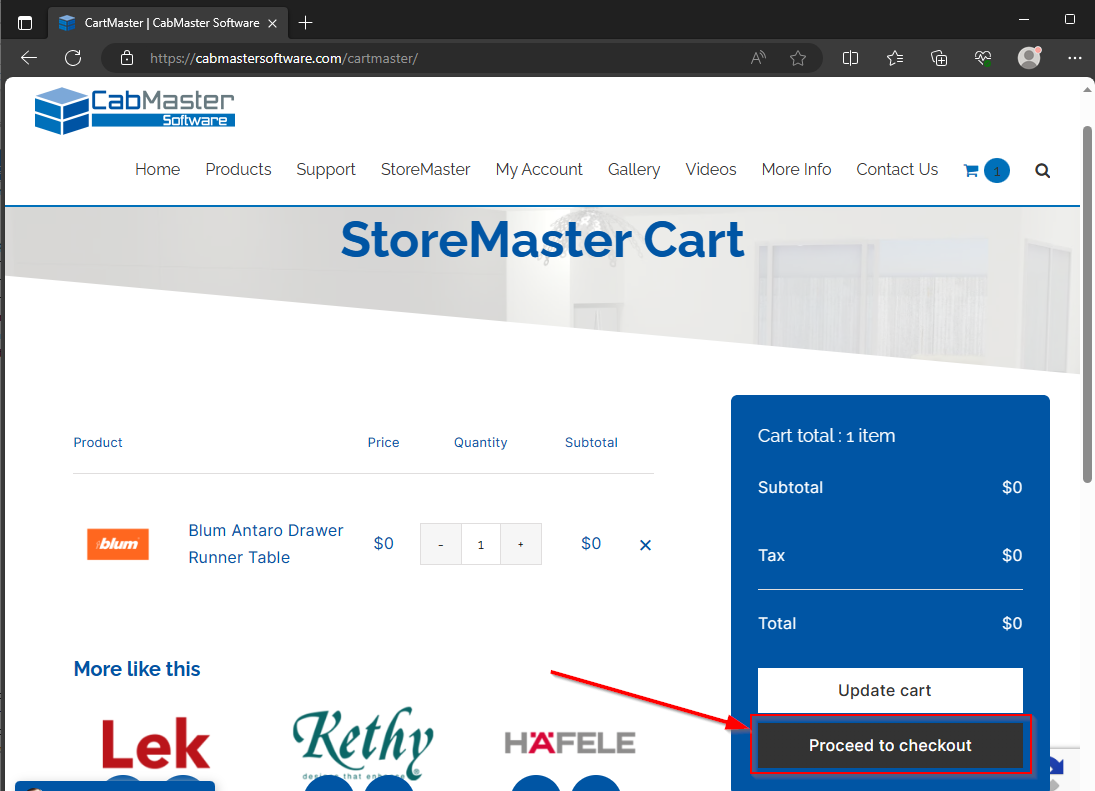Image resolution: width=1095 pixels, height=791 pixels.
Task: Click the Lek brand logo
Action: pyautogui.click(x=156, y=744)
